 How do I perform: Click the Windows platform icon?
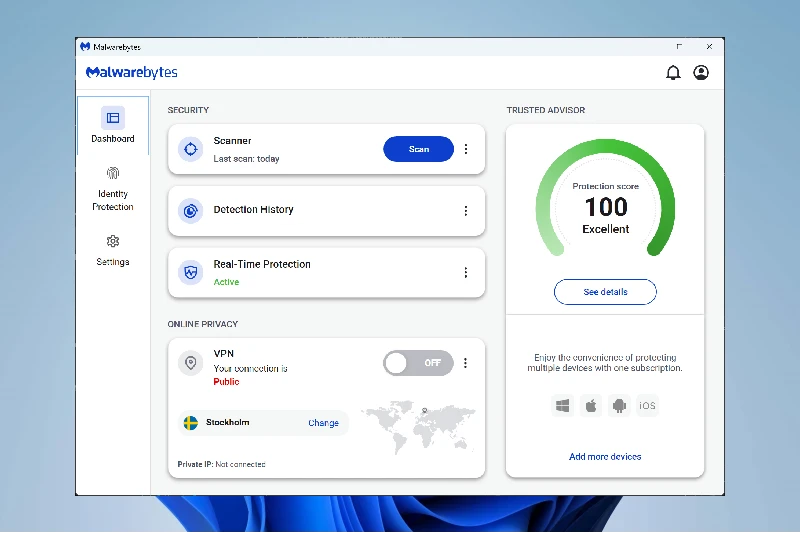[x=563, y=406]
